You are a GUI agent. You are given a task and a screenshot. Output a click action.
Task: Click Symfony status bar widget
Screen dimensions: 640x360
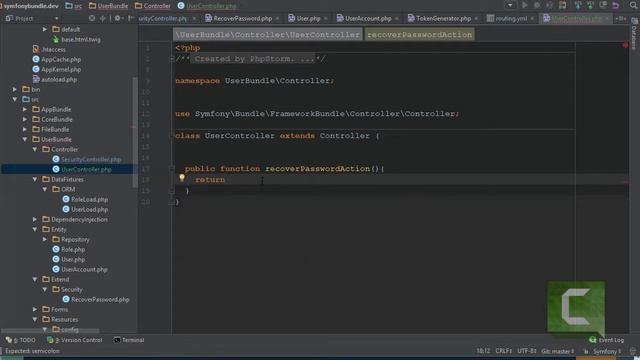[607, 351]
